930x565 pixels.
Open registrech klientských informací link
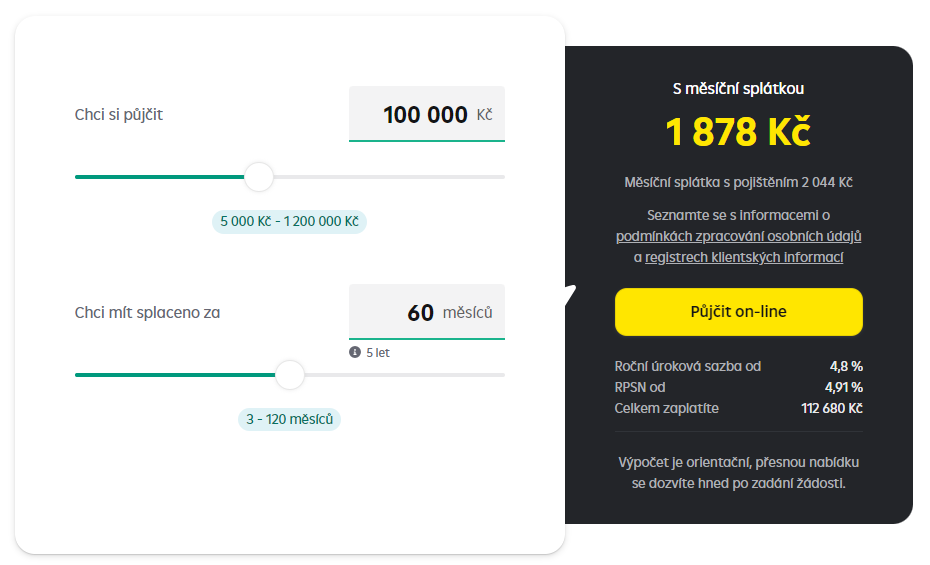click(x=744, y=257)
